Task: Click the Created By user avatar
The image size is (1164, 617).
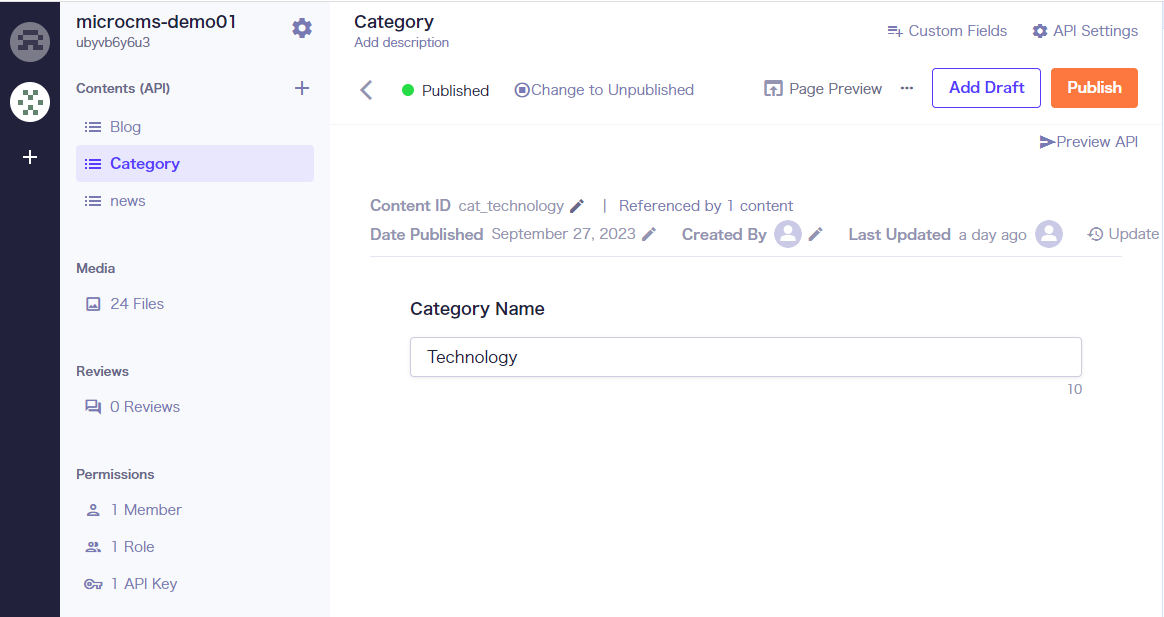Action: [x=788, y=234]
